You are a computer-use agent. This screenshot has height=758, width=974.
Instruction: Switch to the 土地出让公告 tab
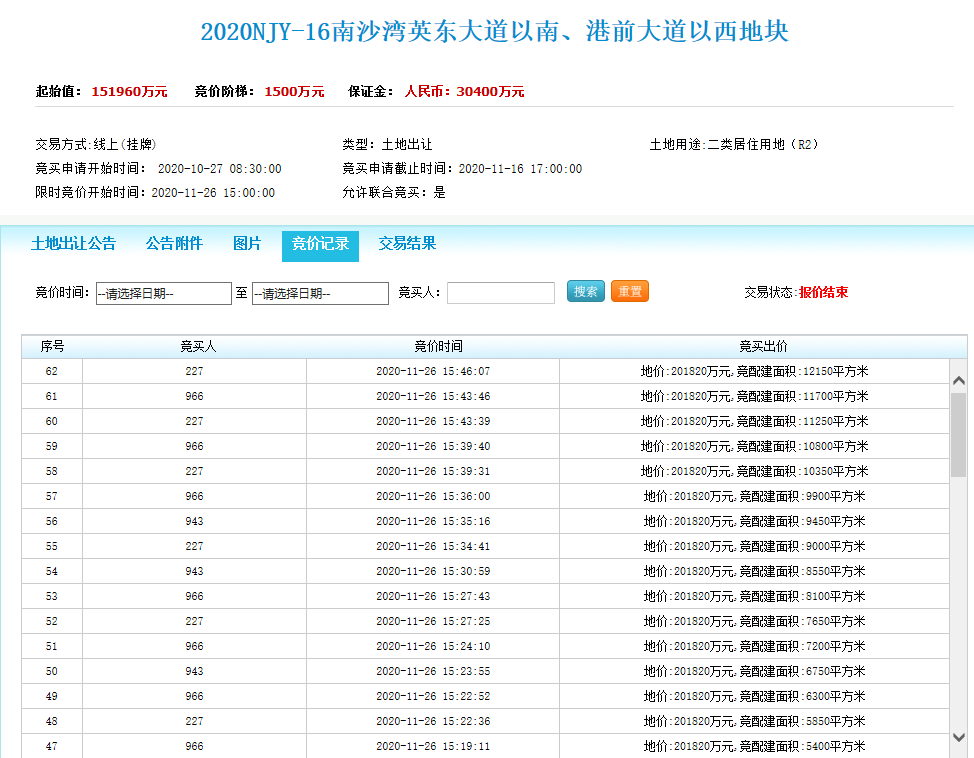73,244
